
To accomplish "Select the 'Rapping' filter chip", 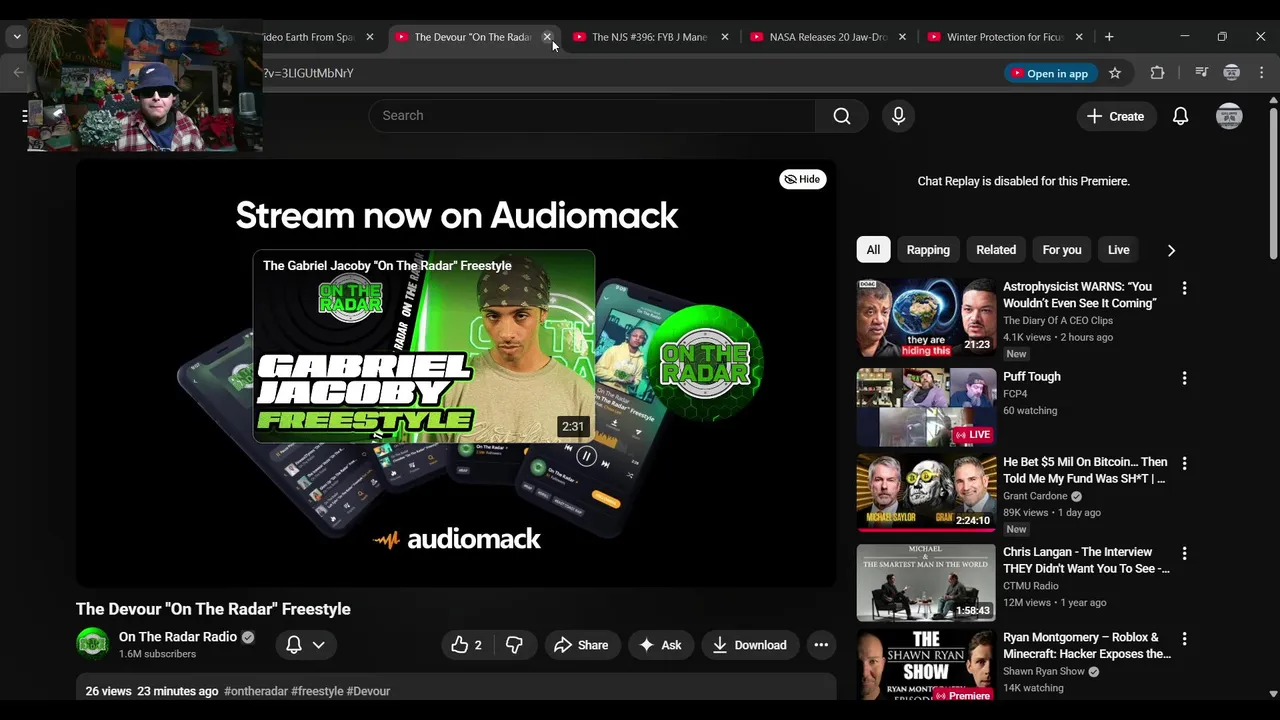I will click(928, 250).
